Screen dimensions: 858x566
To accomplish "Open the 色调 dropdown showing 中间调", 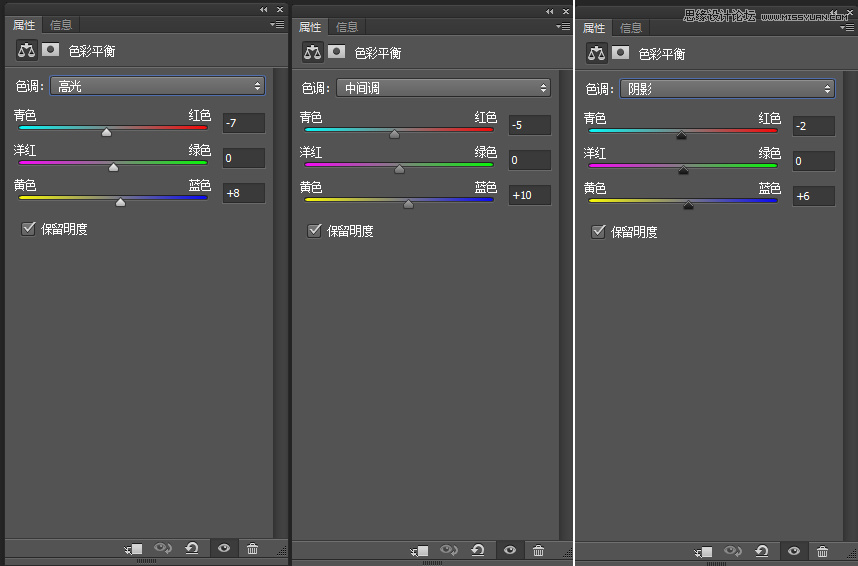I will 443,88.
